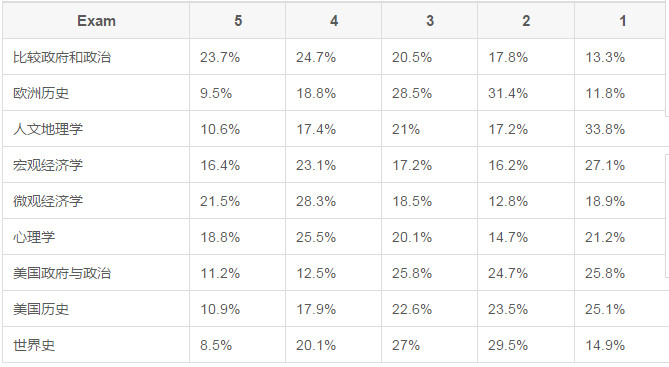Click the 33.8% cell for 人文地理学
This screenshot has width=669, height=367.
click(x=622, y=129)
